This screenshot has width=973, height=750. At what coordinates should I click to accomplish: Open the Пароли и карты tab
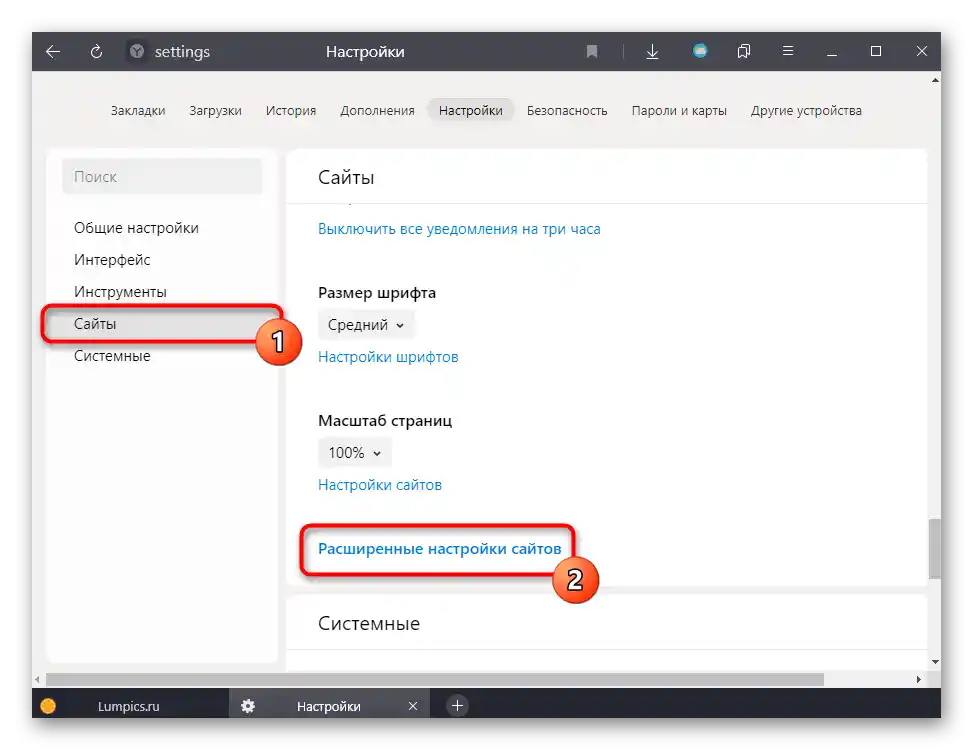click(679, 110)
